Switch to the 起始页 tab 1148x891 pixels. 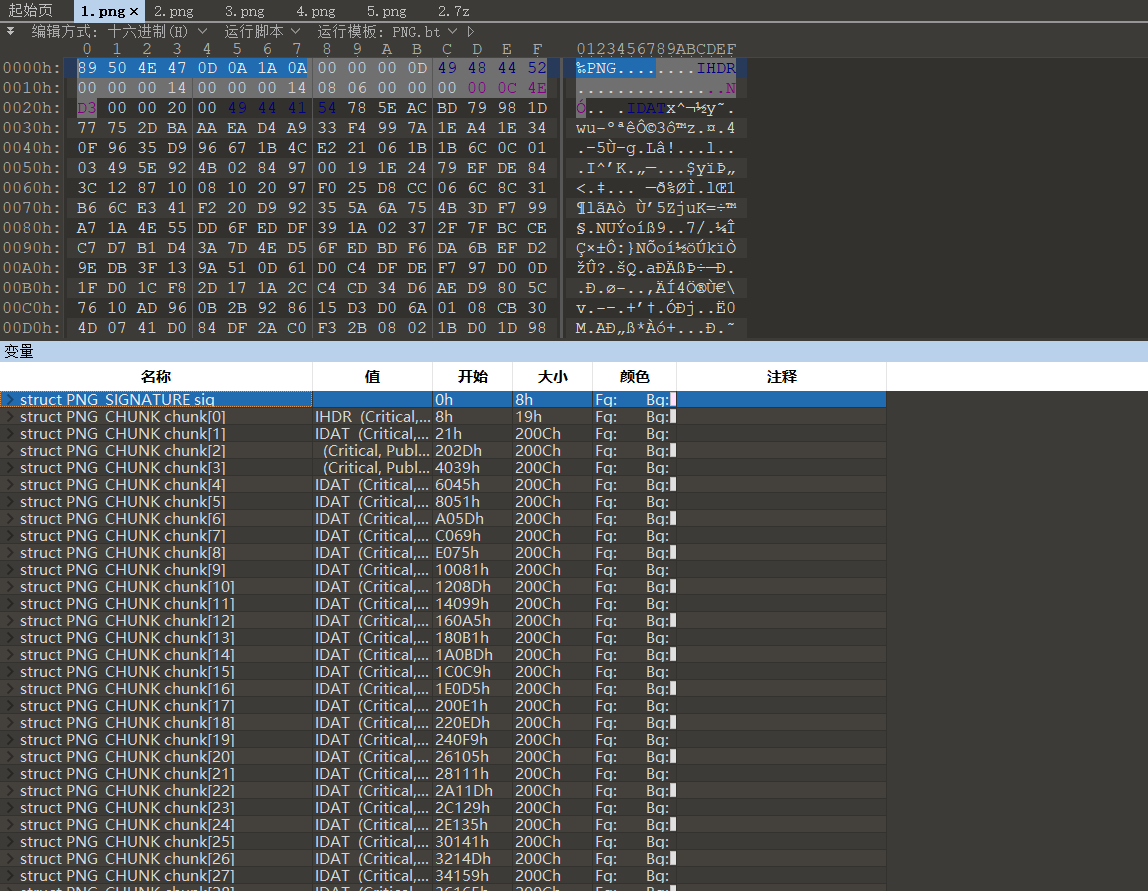coord(30,11)
